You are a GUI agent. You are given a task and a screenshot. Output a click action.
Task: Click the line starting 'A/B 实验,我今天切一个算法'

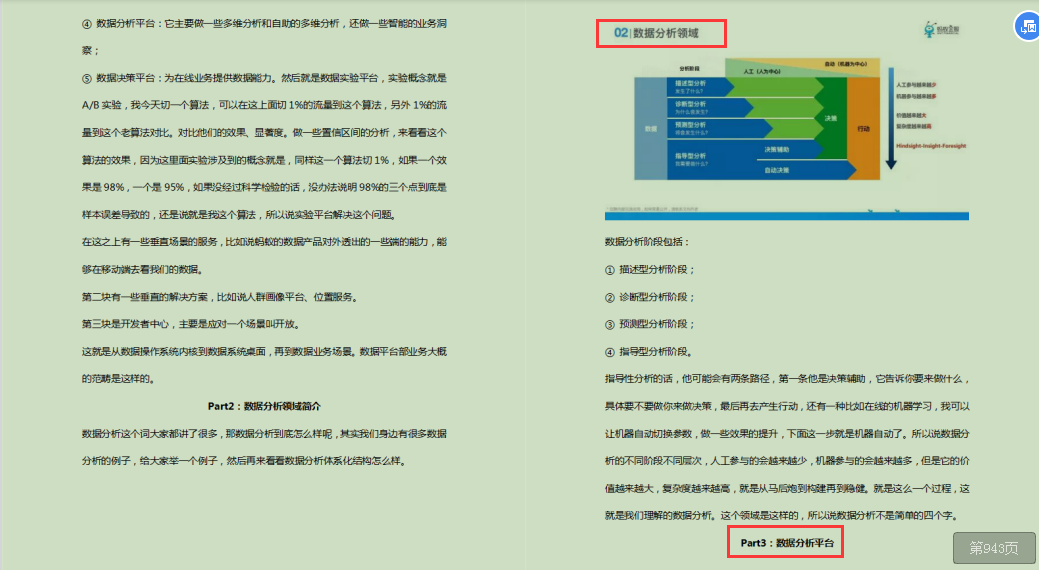[x=264, y=105]
